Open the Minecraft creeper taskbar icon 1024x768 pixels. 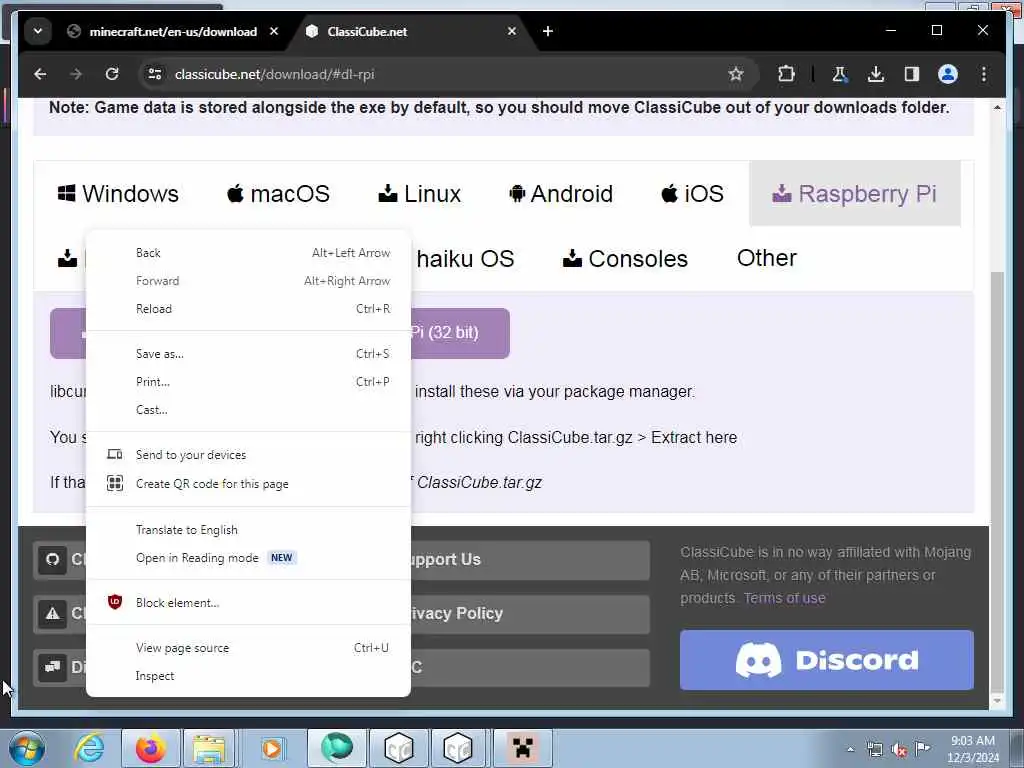[522, 748]
